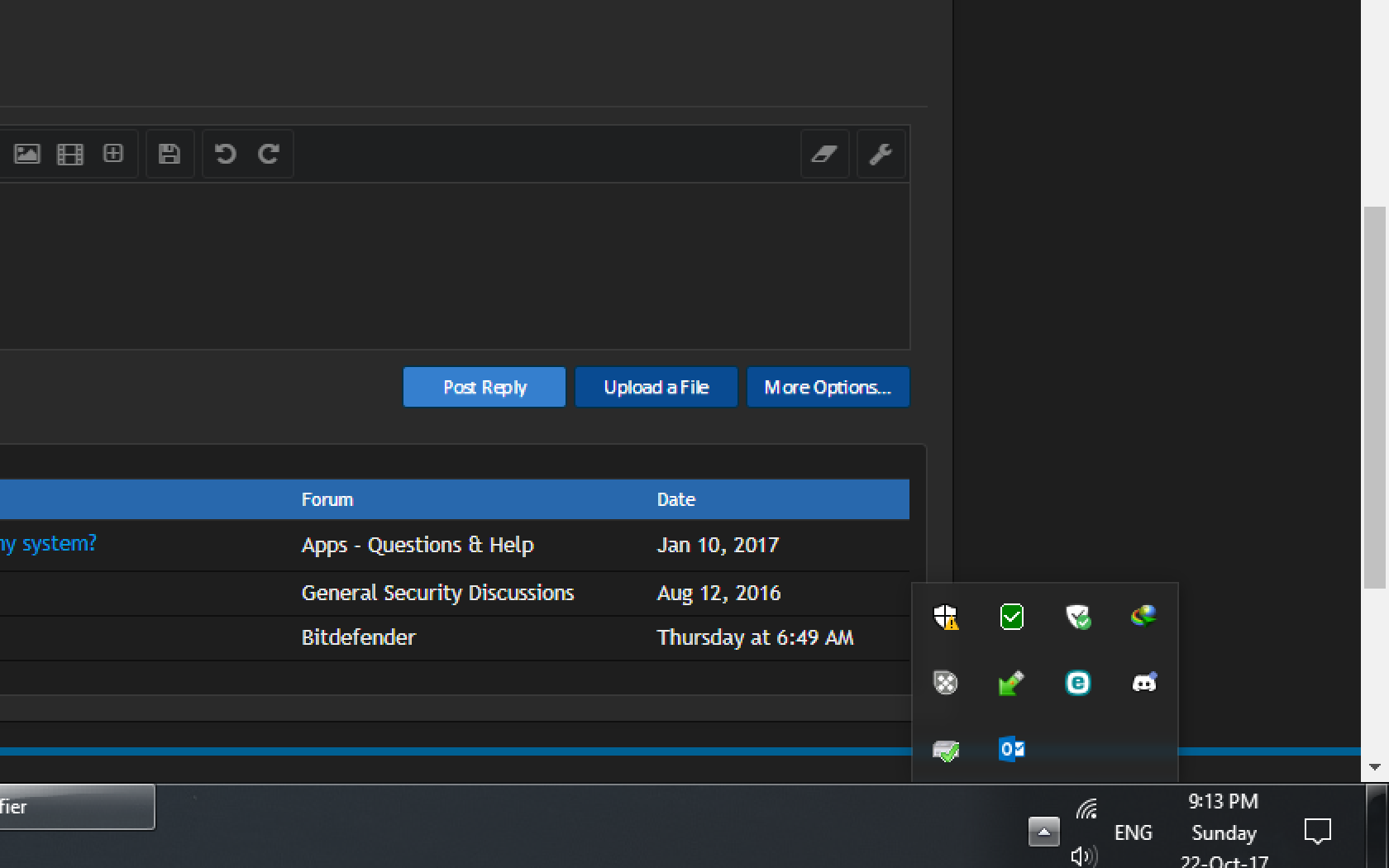Open Windows Defender shield with warning tray icon
Viewport: 1389px width, 868px height.
pos(946,617)
